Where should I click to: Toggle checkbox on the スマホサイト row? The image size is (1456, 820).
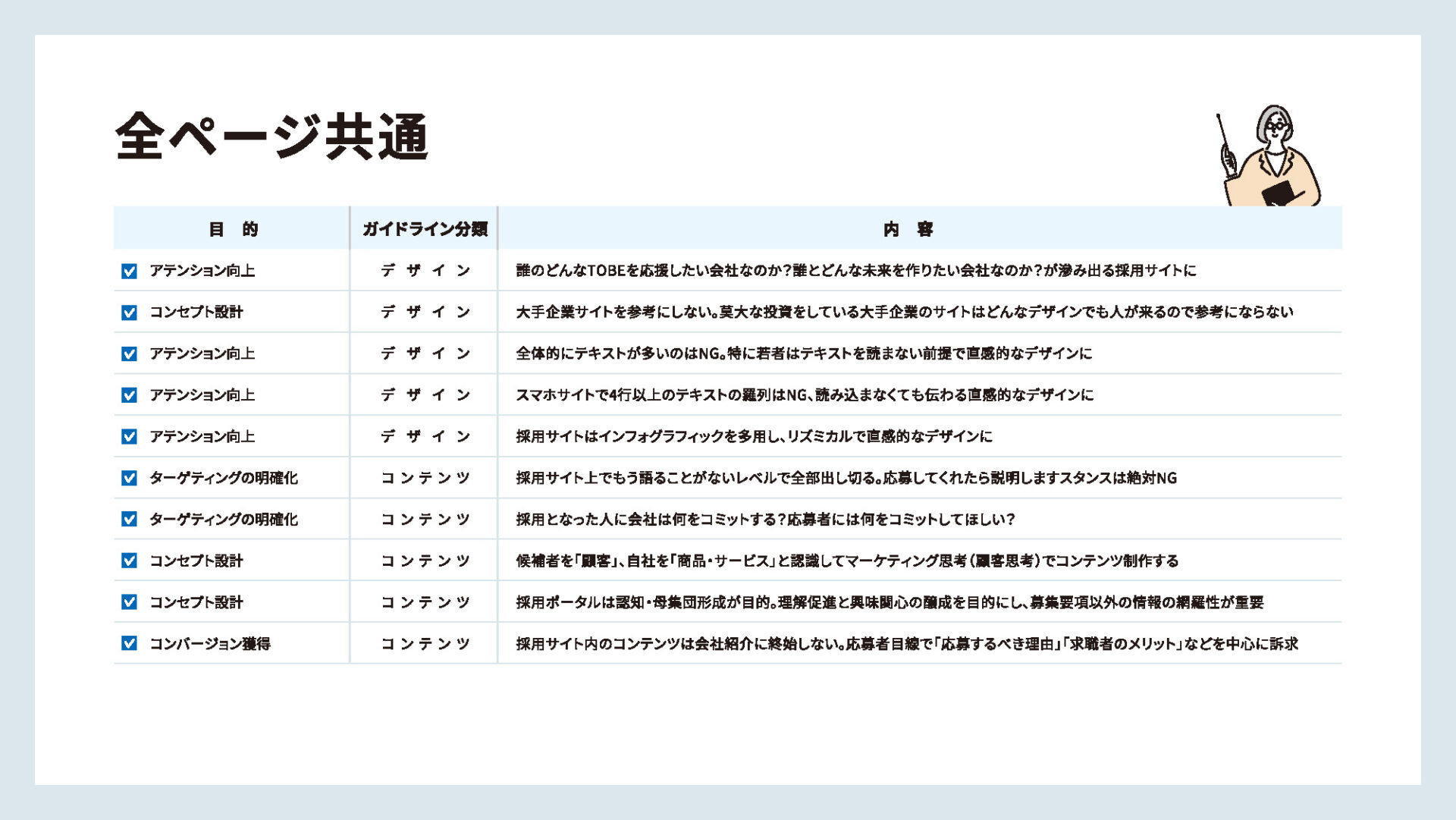(x=130, y=395)
